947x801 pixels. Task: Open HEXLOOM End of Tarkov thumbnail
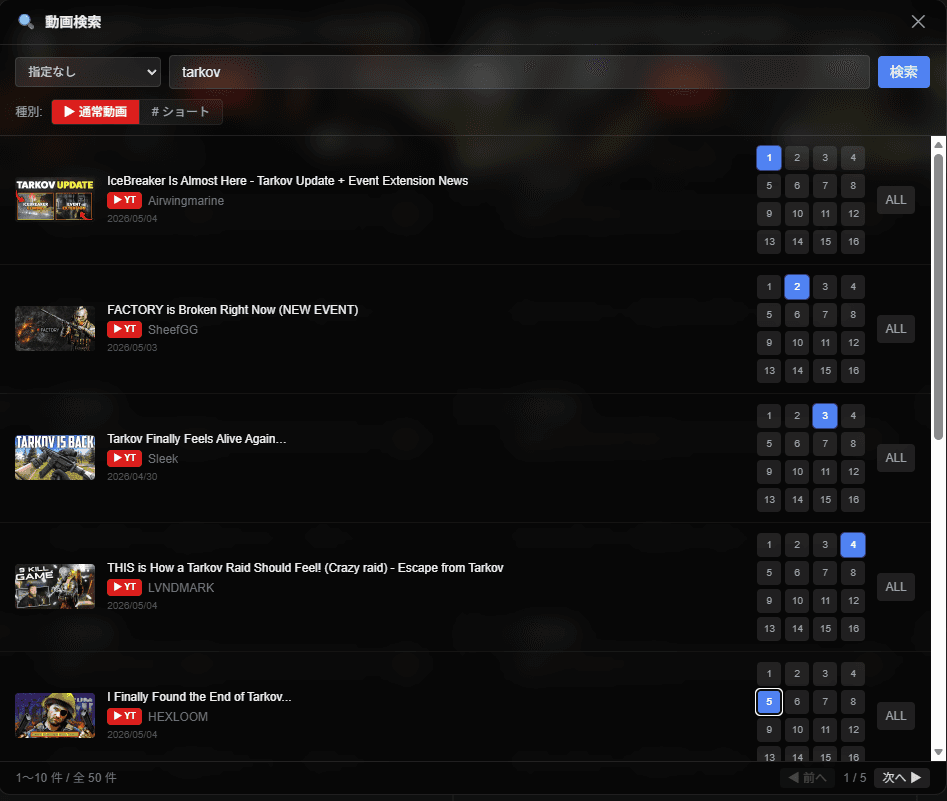click(x=55, y=716)
